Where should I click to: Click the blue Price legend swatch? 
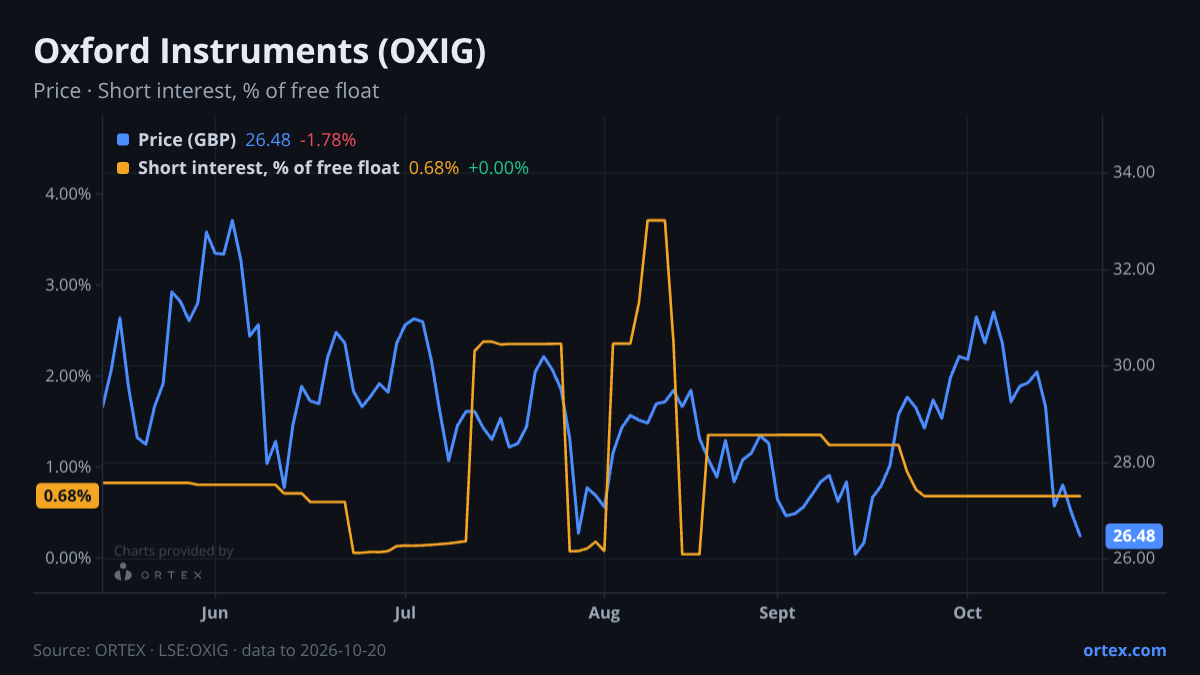123,139
